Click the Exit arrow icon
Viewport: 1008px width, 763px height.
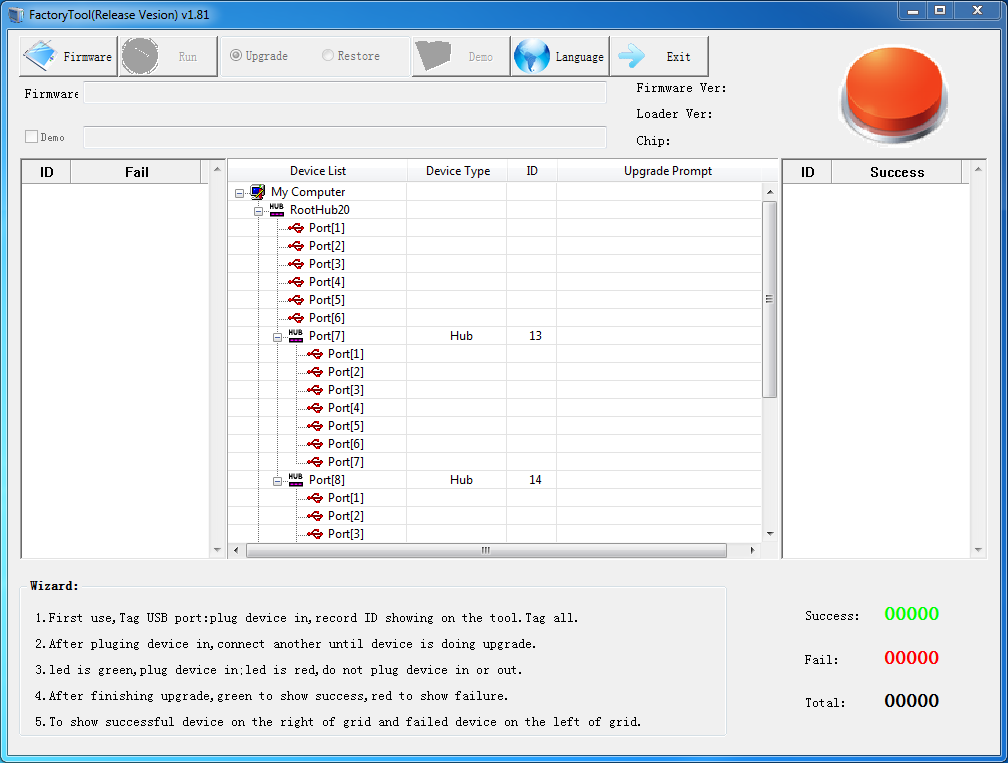coord(632,56)
